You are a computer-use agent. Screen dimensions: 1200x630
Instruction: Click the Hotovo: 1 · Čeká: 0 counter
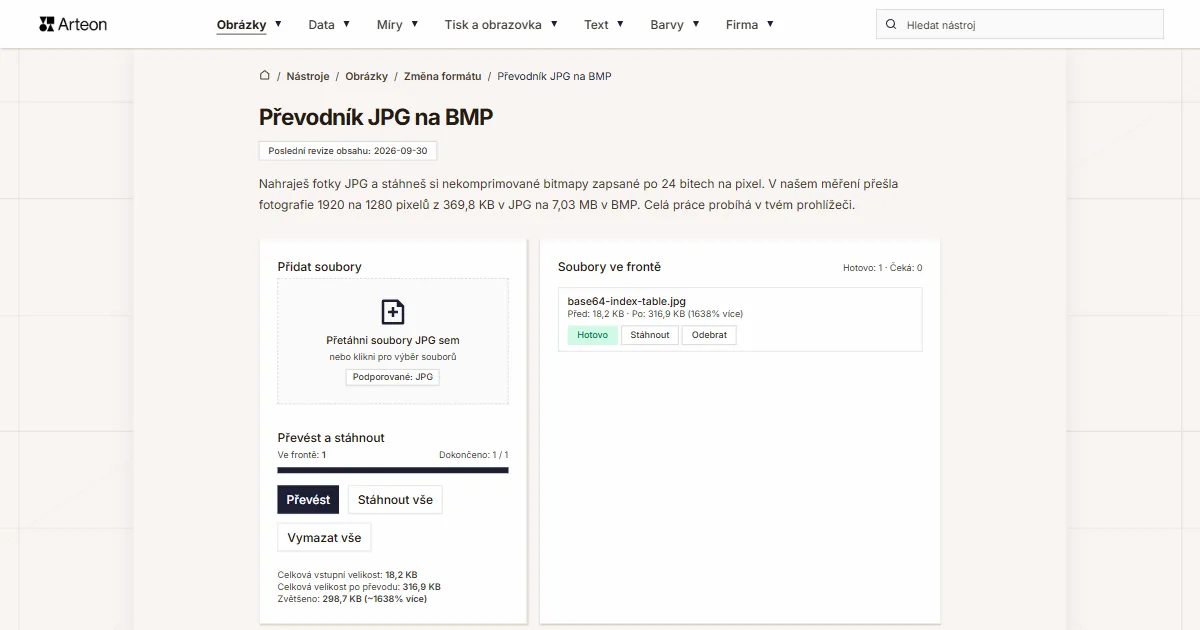click(883, 268)
